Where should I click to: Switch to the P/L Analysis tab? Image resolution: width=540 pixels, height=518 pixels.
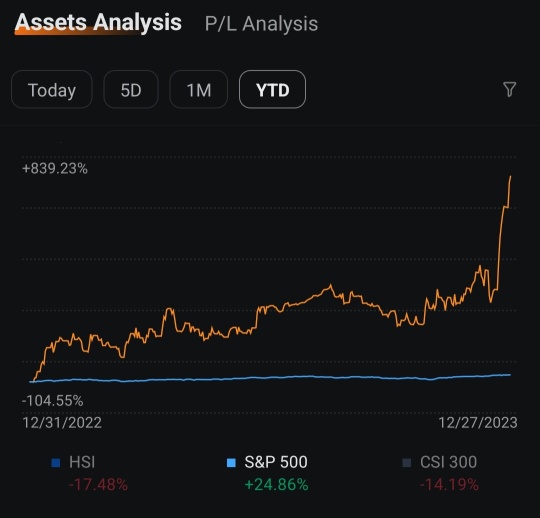tap(261, 24)
